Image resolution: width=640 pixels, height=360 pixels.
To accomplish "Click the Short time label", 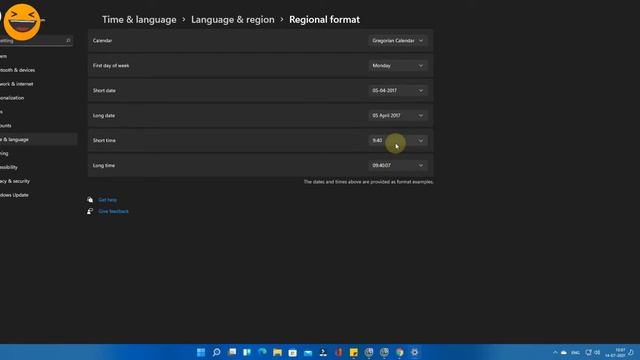I will [x=104, y=140].
